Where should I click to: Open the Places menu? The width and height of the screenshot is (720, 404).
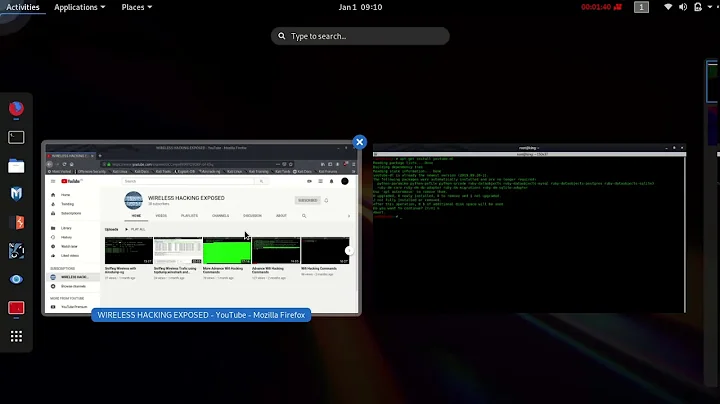point(136,7)
